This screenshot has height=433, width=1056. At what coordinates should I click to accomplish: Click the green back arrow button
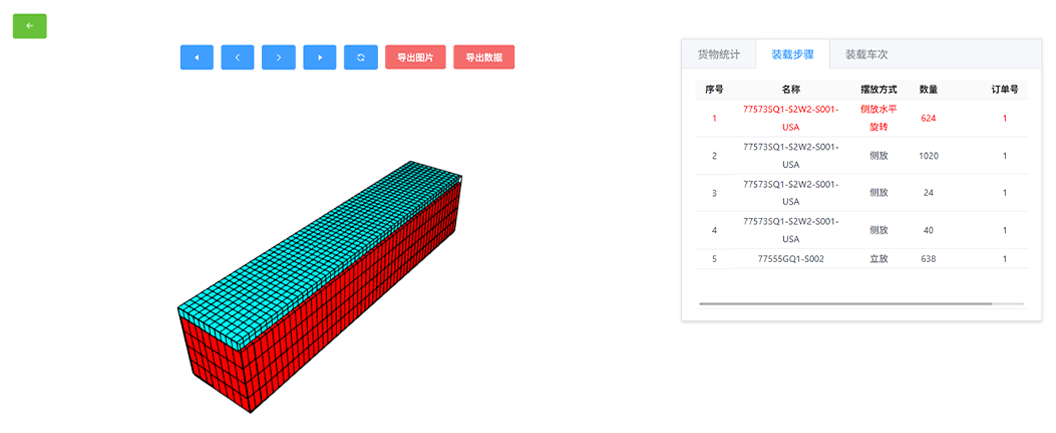coord(29,26)
